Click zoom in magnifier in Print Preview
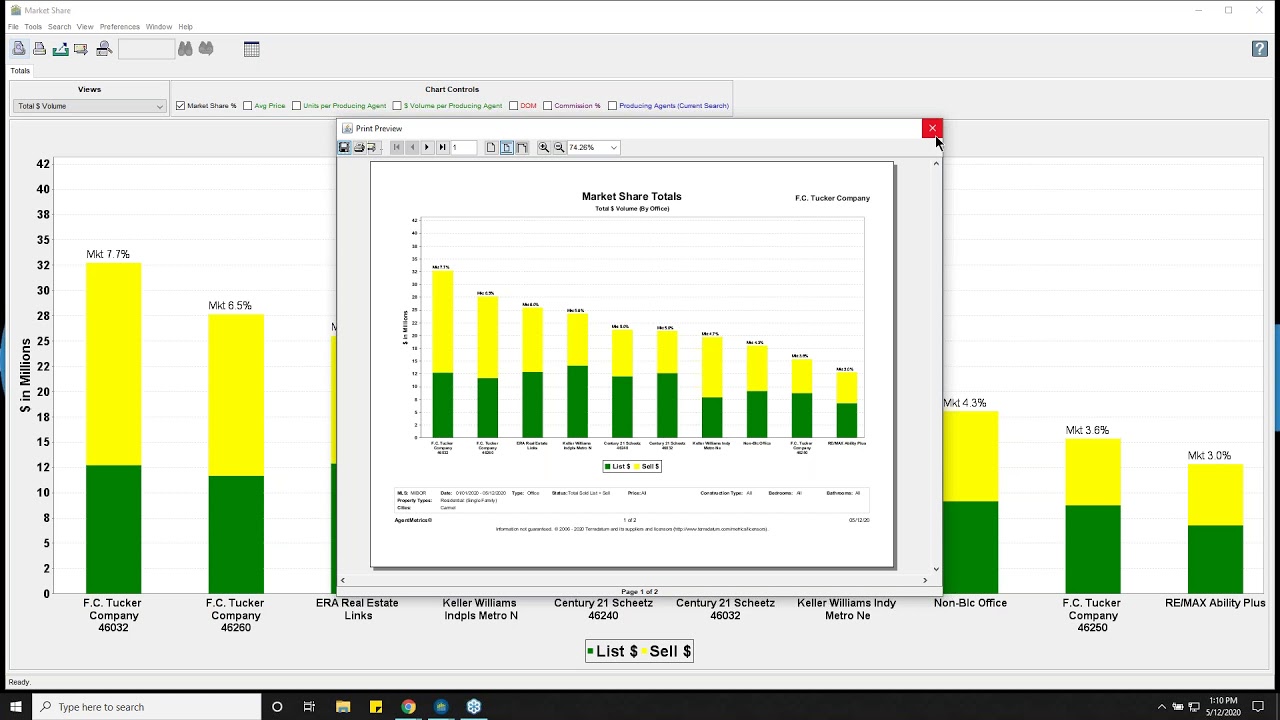Viewport: 1280px width, 720px height. pos(544,148)
